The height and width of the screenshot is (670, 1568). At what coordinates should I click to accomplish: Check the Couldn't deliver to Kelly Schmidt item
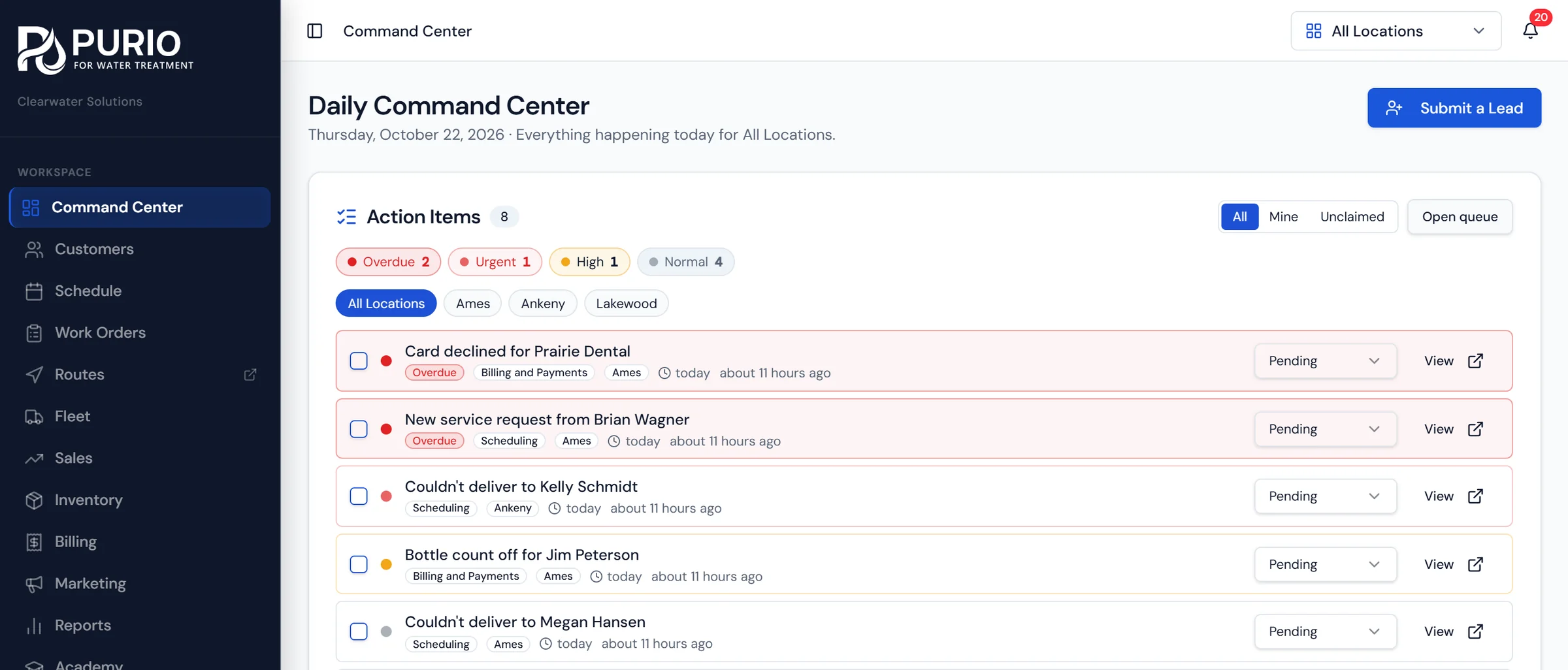(359, 496)
